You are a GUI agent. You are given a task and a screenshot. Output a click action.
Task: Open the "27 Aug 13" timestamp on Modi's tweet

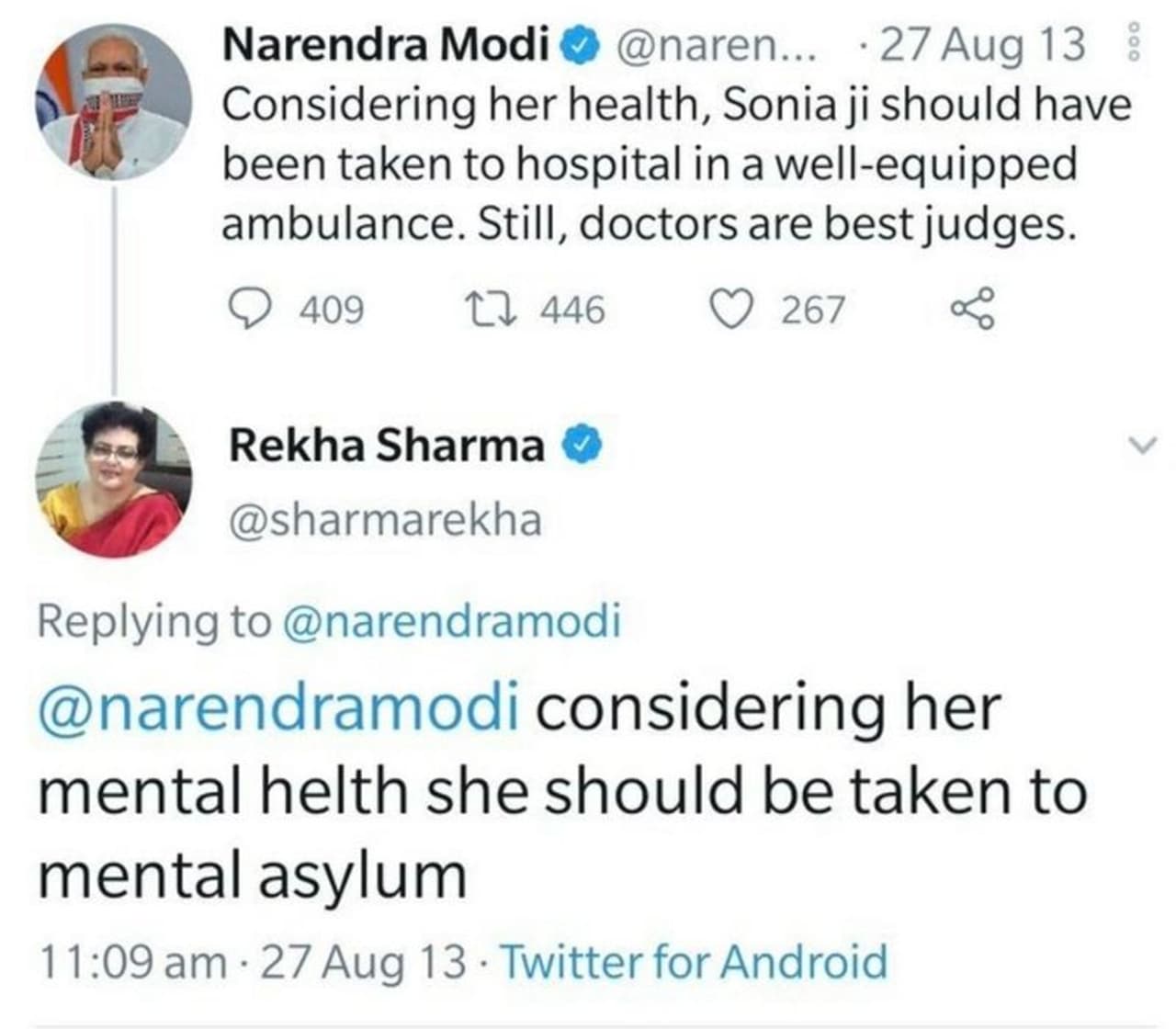coord(982,44)
